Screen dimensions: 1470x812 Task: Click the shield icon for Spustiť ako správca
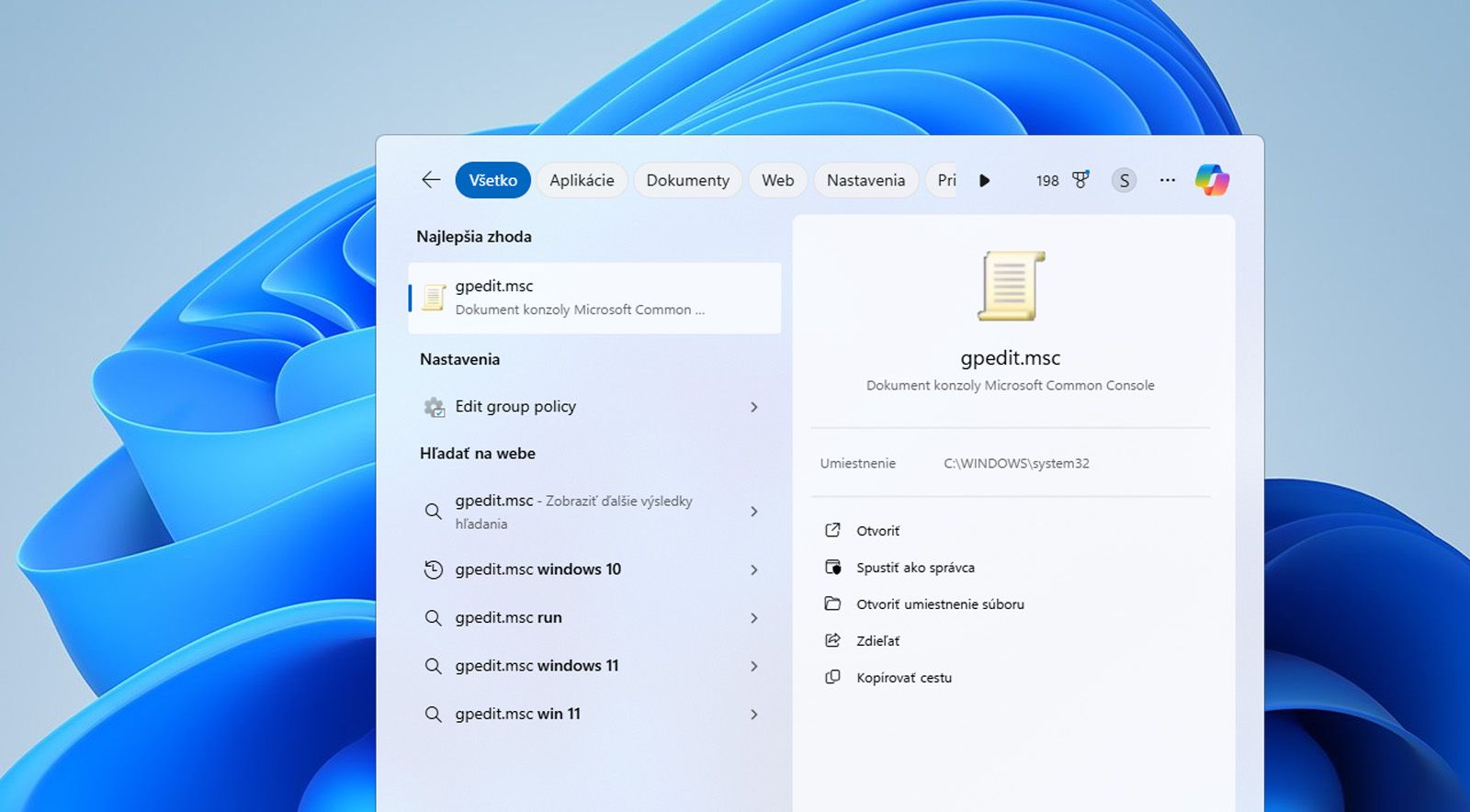tap(832, 567)
